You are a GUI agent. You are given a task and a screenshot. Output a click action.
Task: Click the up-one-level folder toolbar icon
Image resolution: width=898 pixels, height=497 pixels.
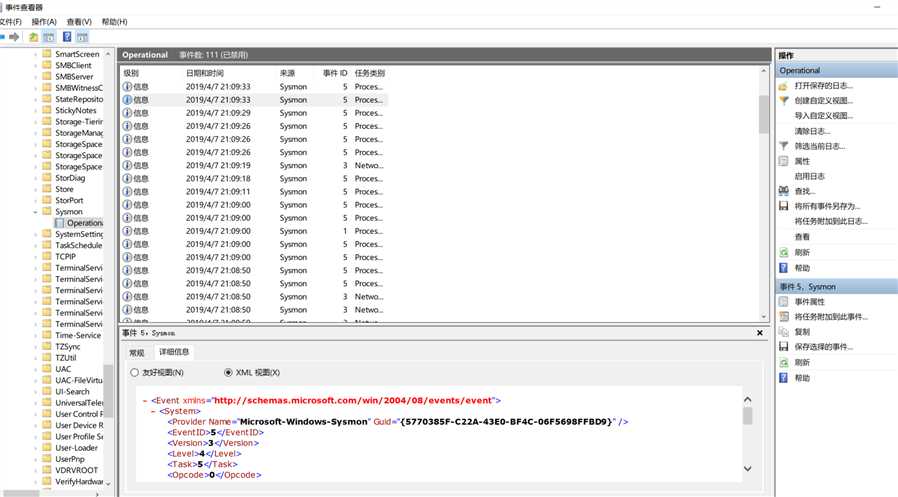pos(34,37)
